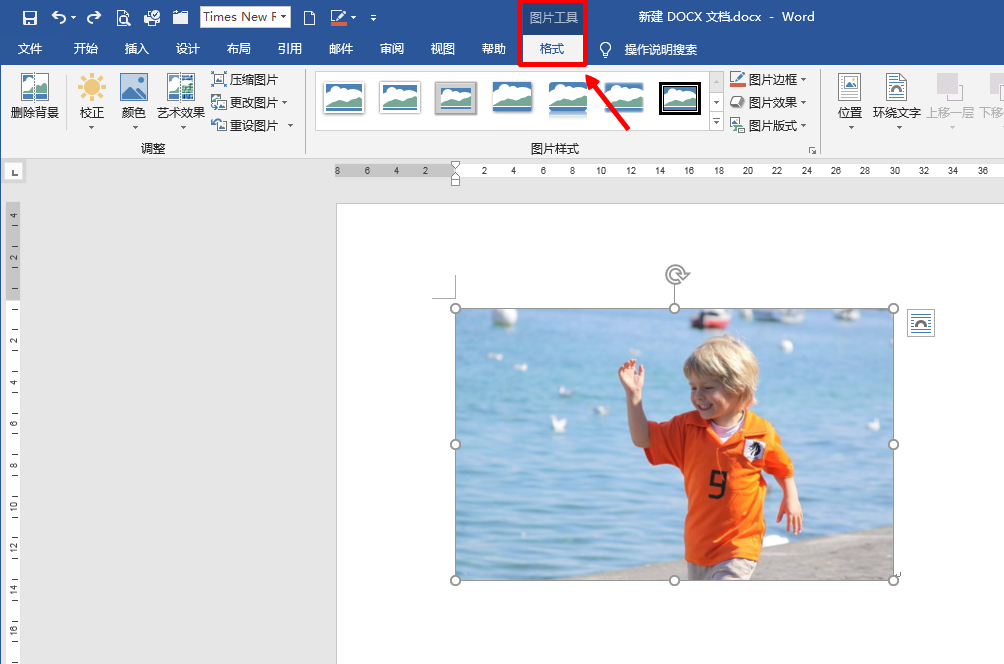Click the Undo arrow icon

click(59, 17)
